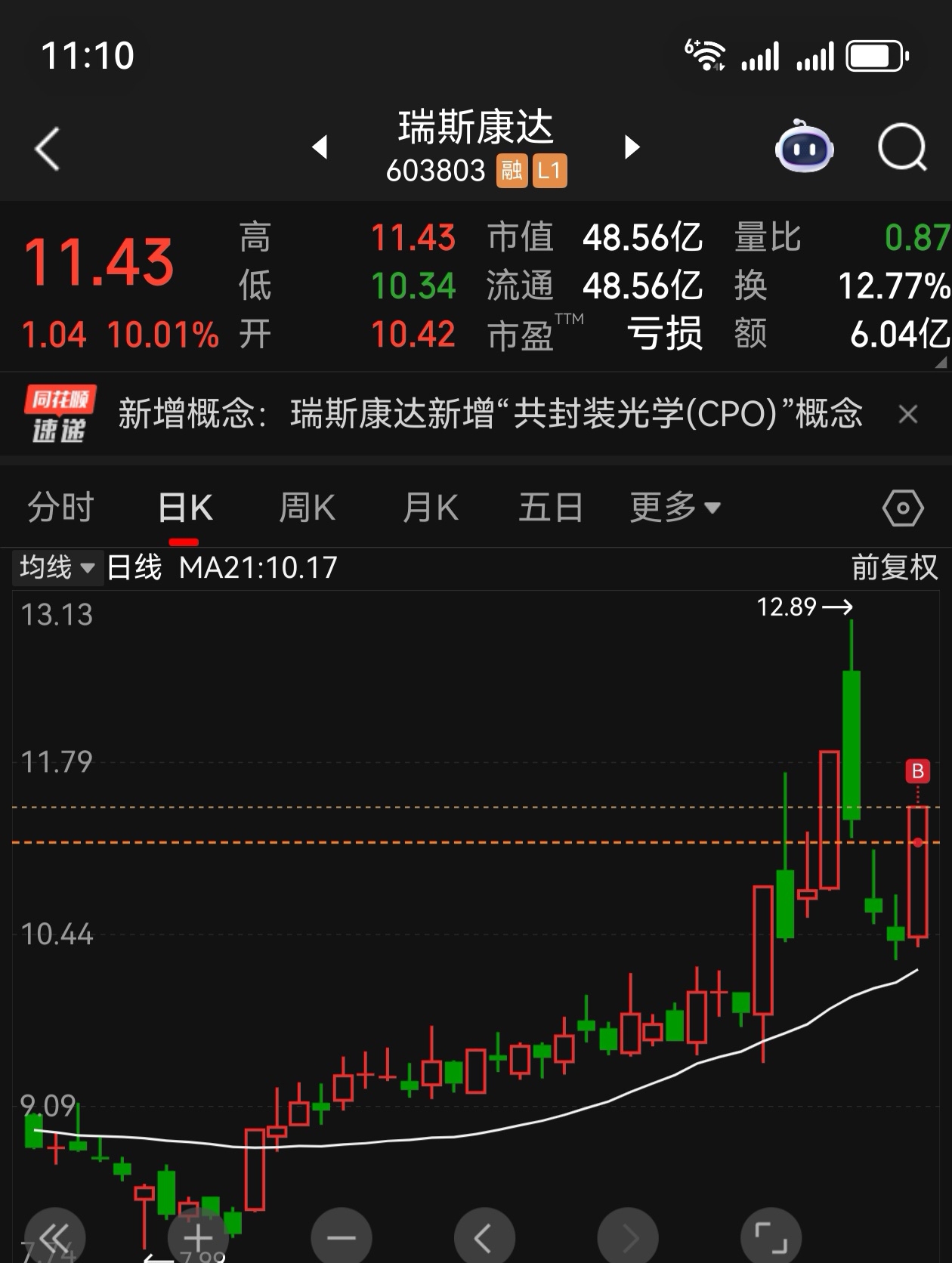Zoom in chart with plus button
952x1263 pixels.
pos(198,1237)
